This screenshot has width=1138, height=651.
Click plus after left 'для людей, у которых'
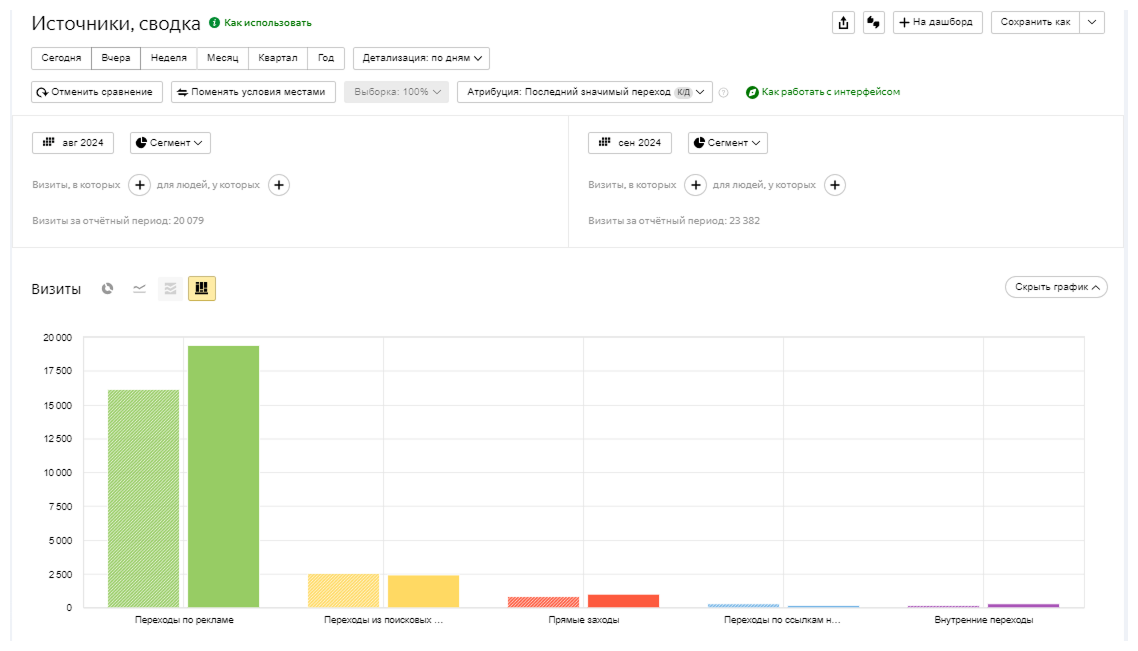point(279,185)
